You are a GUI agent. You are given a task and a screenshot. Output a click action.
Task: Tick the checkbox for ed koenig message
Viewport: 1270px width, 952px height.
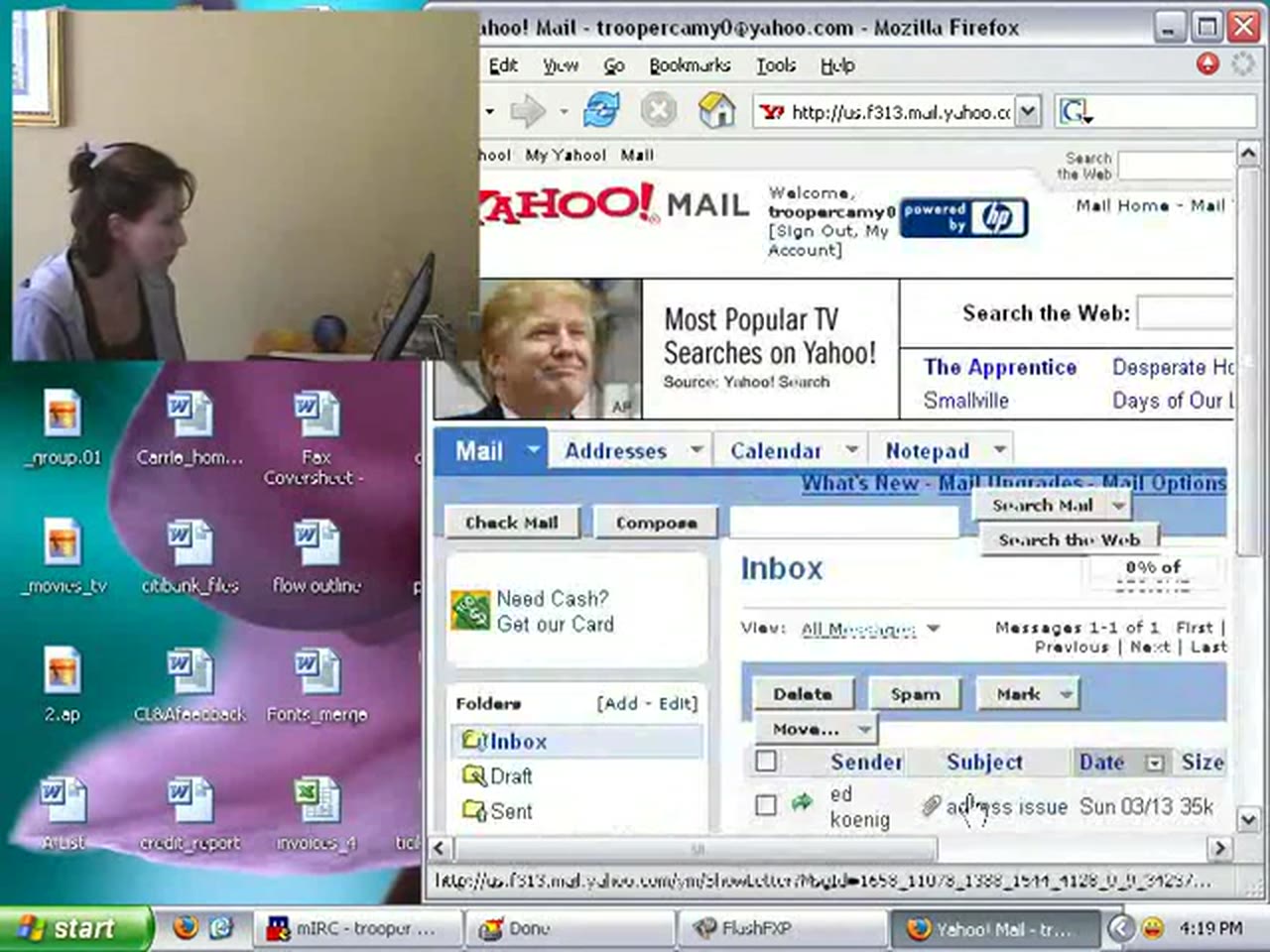pos(766,805)
